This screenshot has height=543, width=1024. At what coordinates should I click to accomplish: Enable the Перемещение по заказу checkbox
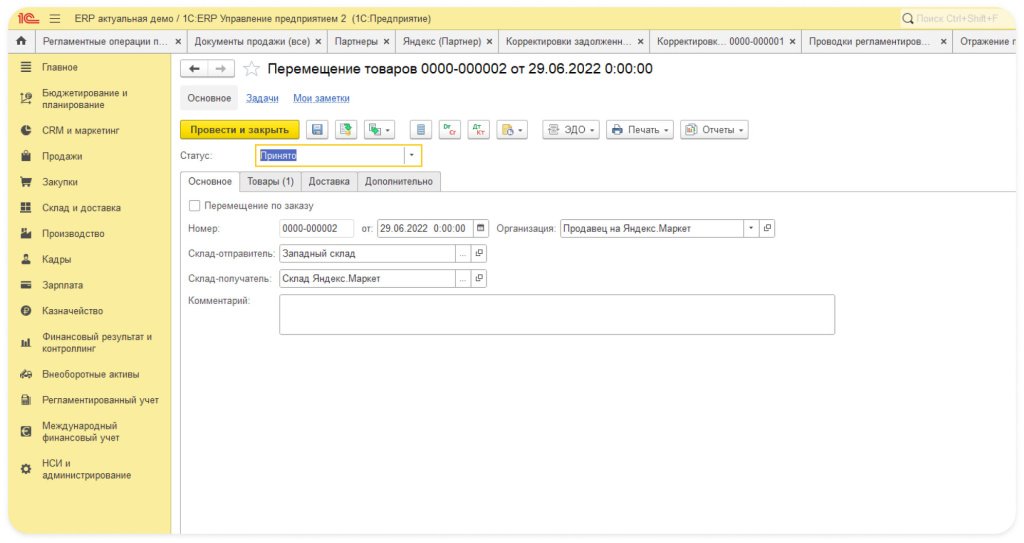(x=194, y=206)
